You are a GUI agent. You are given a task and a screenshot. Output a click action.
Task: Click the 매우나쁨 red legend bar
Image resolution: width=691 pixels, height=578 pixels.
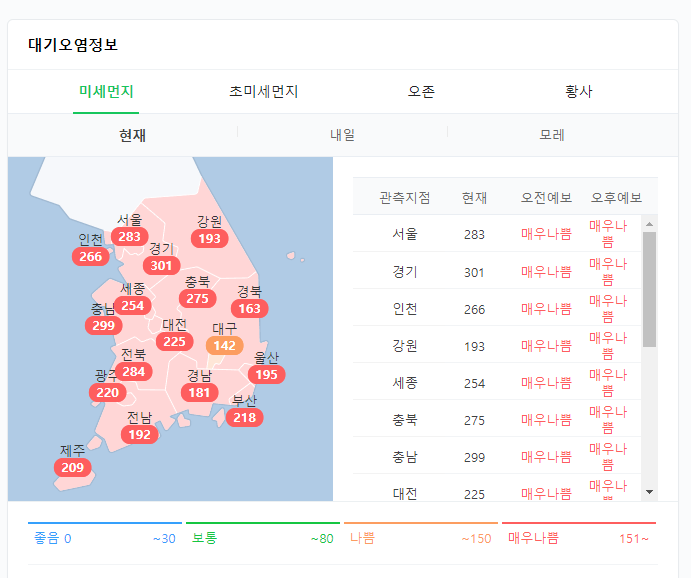[x=578, y=523]
